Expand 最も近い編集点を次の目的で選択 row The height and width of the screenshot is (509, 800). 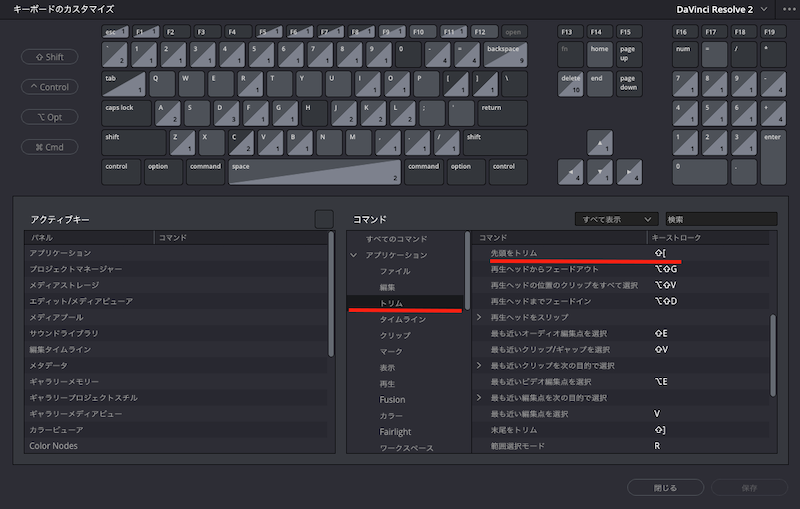click(x=479, y=397)
